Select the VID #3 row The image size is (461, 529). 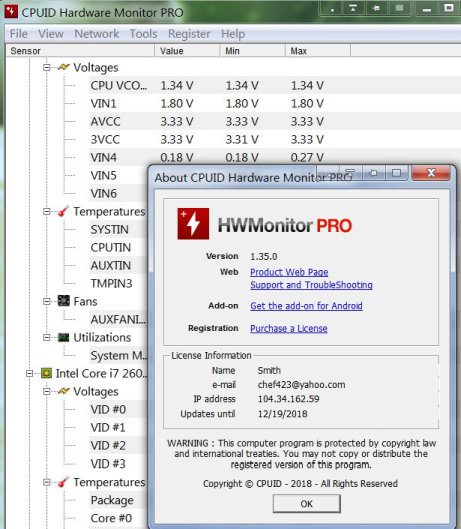click(119, 464)
